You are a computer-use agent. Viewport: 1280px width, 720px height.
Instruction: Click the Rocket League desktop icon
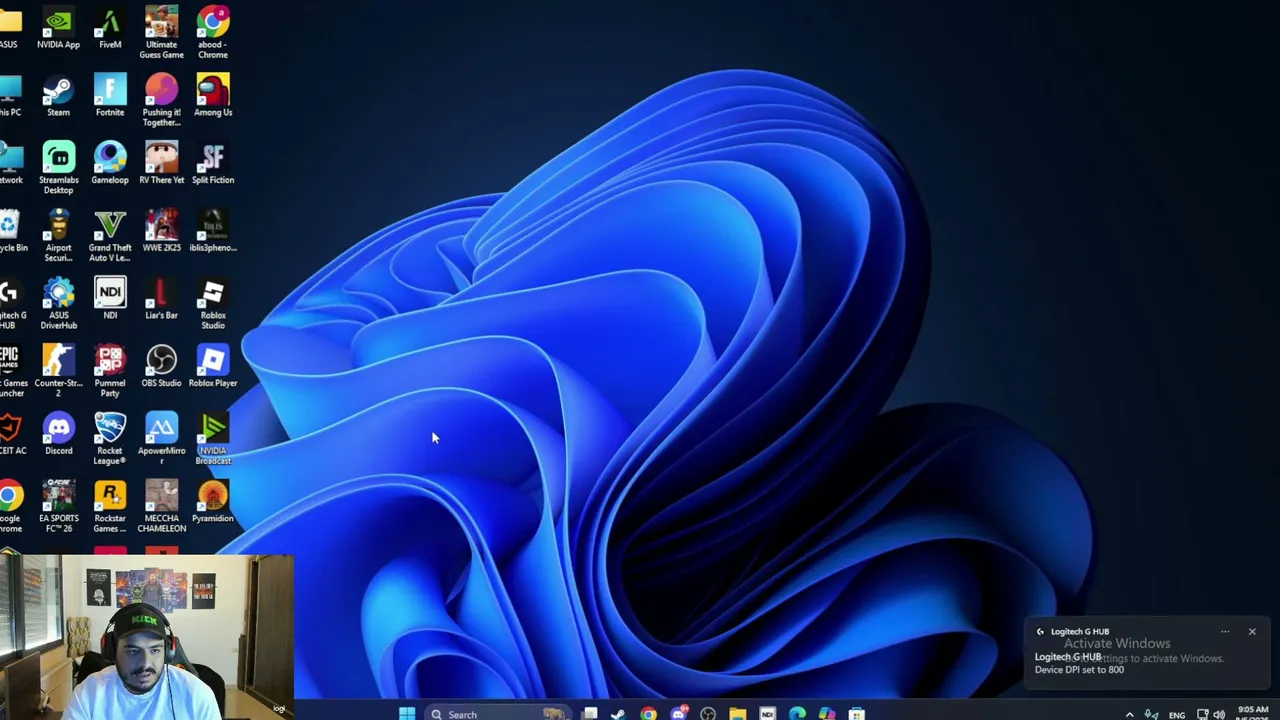point(110,439)
